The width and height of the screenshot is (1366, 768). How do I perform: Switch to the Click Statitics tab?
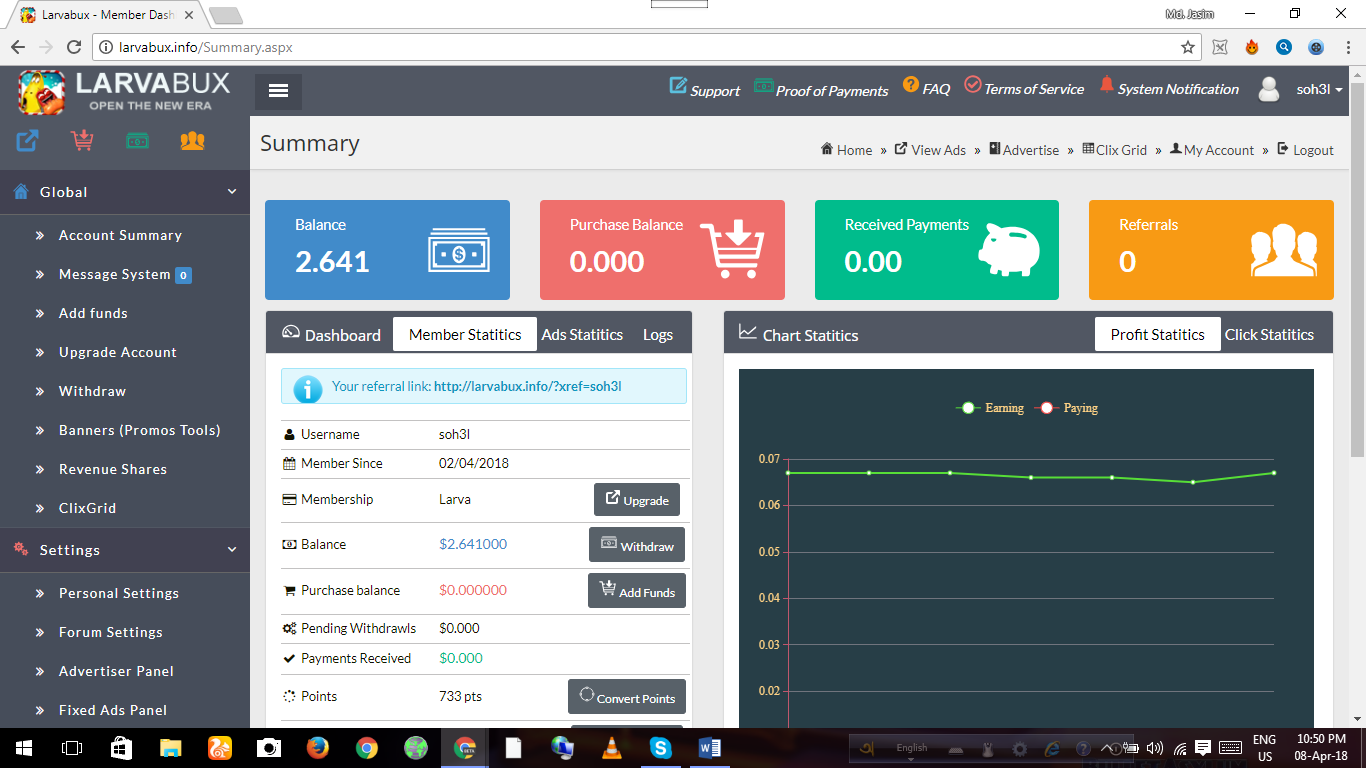point(1268,335)
